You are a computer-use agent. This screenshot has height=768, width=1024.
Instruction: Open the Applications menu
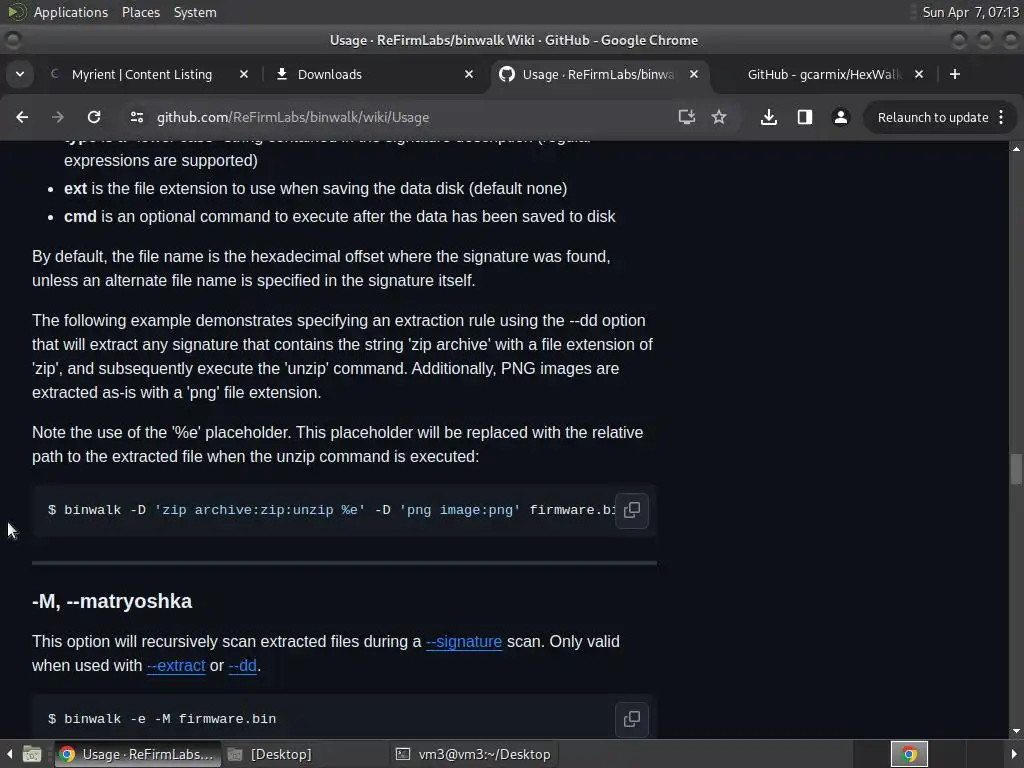pos(71,12)
